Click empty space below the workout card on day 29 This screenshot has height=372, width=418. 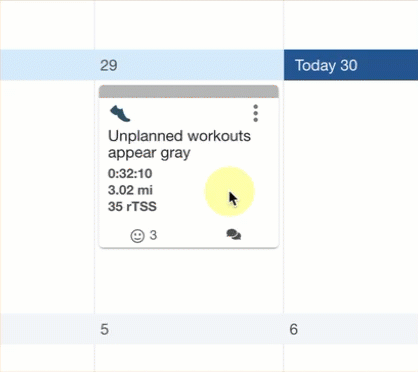click(x=189, y=281)
